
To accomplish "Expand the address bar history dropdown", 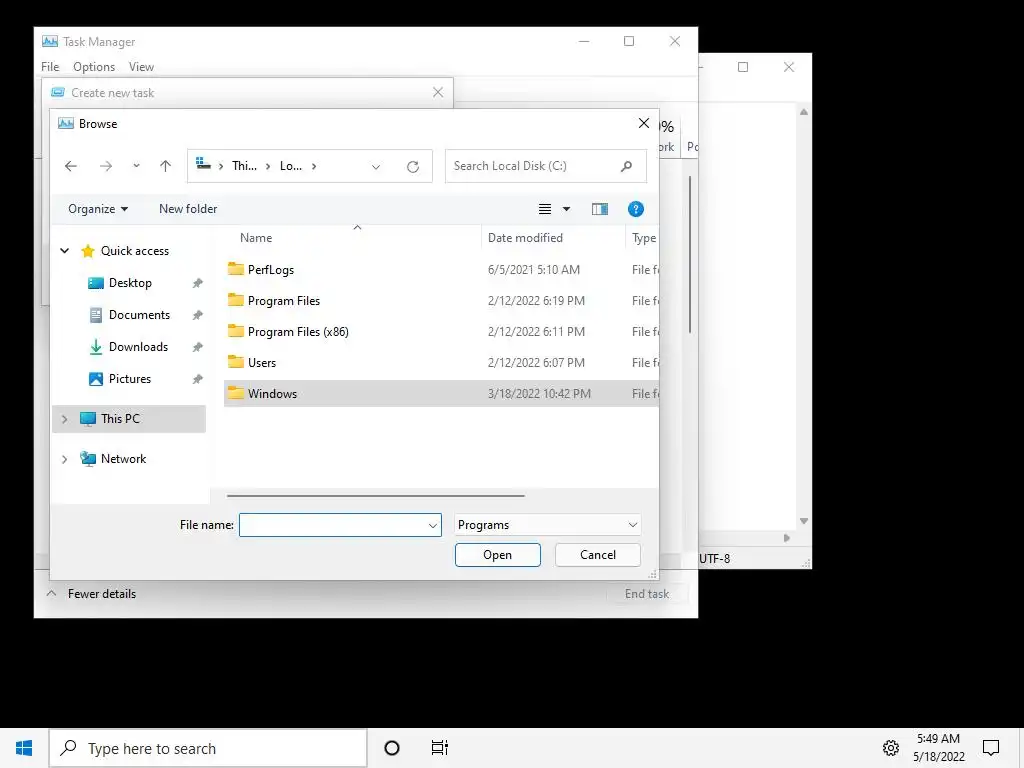I will 376,167.
